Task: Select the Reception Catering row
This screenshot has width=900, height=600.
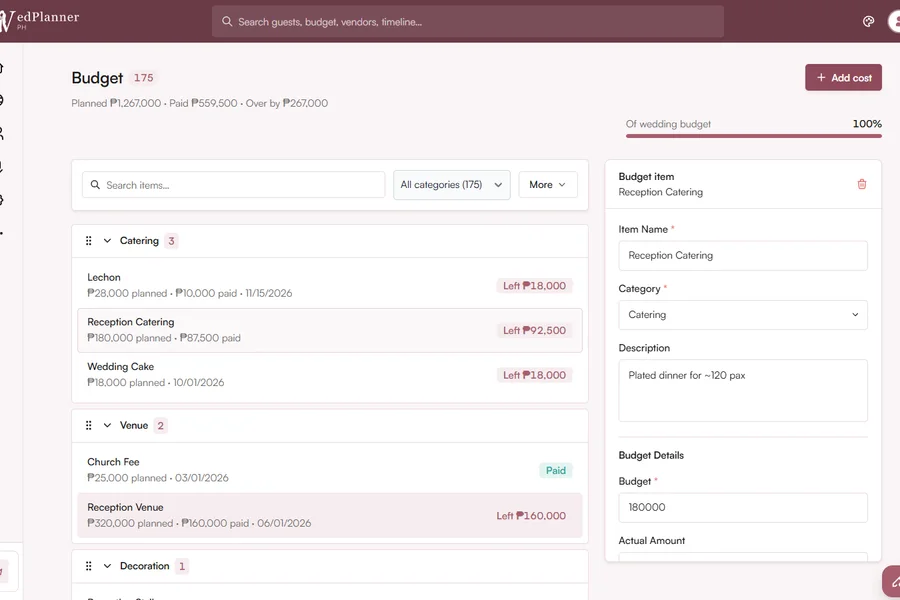Action: pyautogui.click(x=330, y=330)
